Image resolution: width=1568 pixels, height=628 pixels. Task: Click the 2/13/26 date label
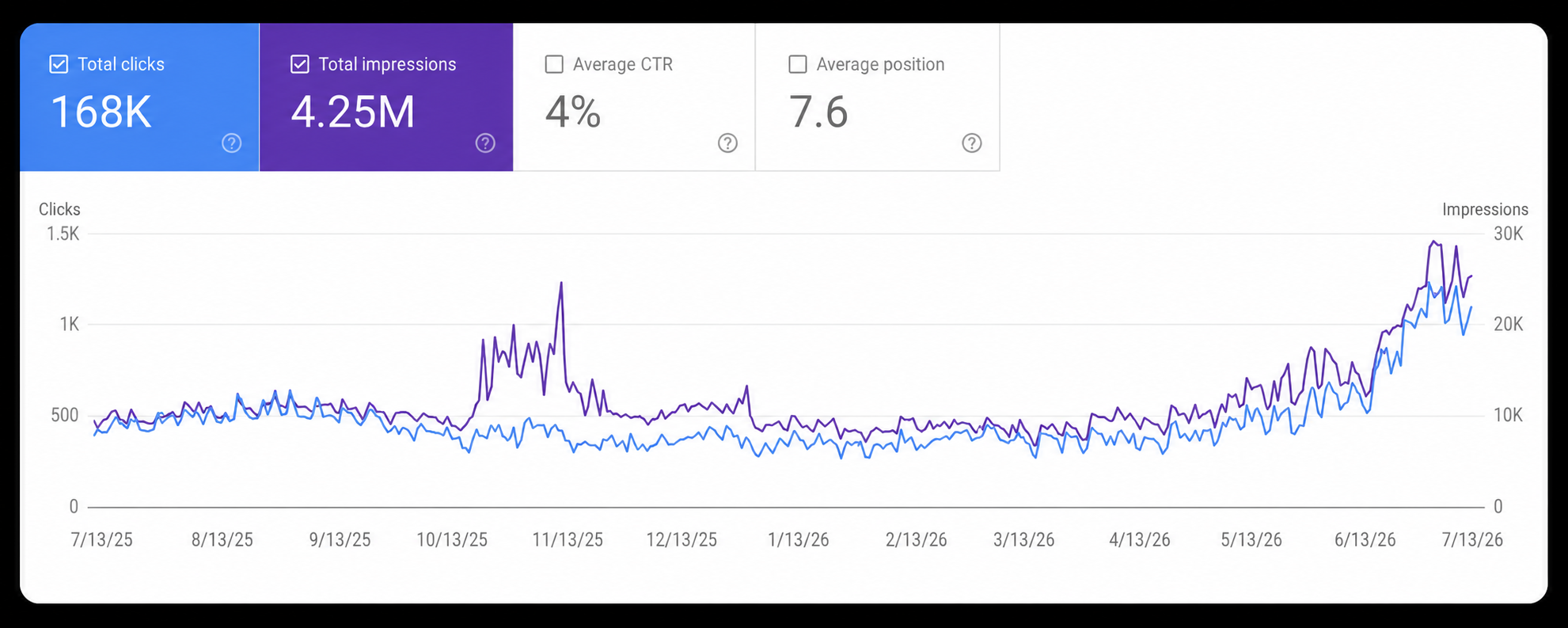click(x=916, y=540)
